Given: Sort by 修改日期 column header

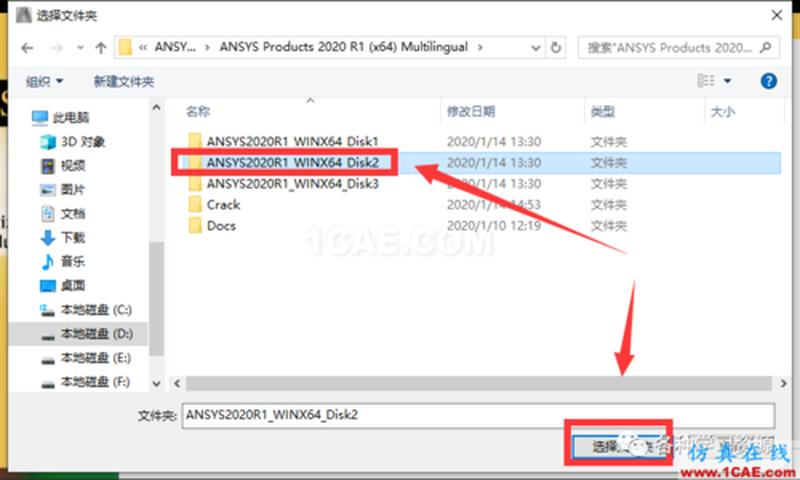Looking at the screenshot, I should (x=470, y=111).
